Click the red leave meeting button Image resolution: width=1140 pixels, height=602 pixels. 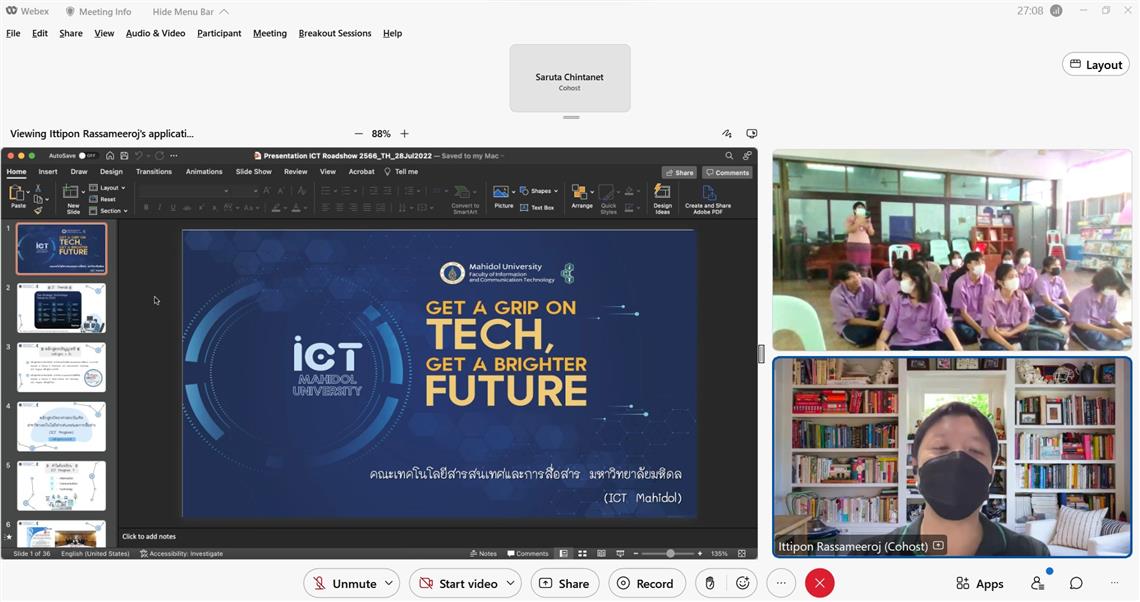point(819,583)
